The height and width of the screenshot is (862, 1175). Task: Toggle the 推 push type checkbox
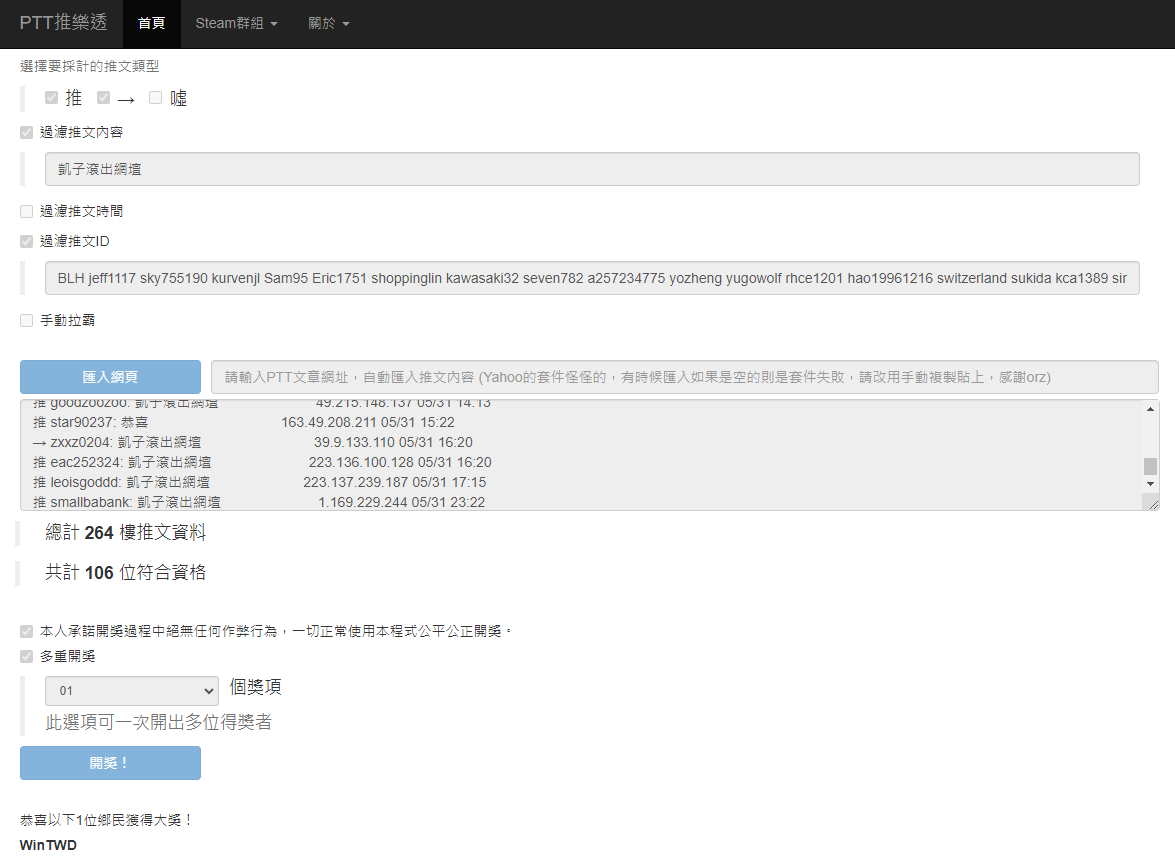(x=52, y=97)
